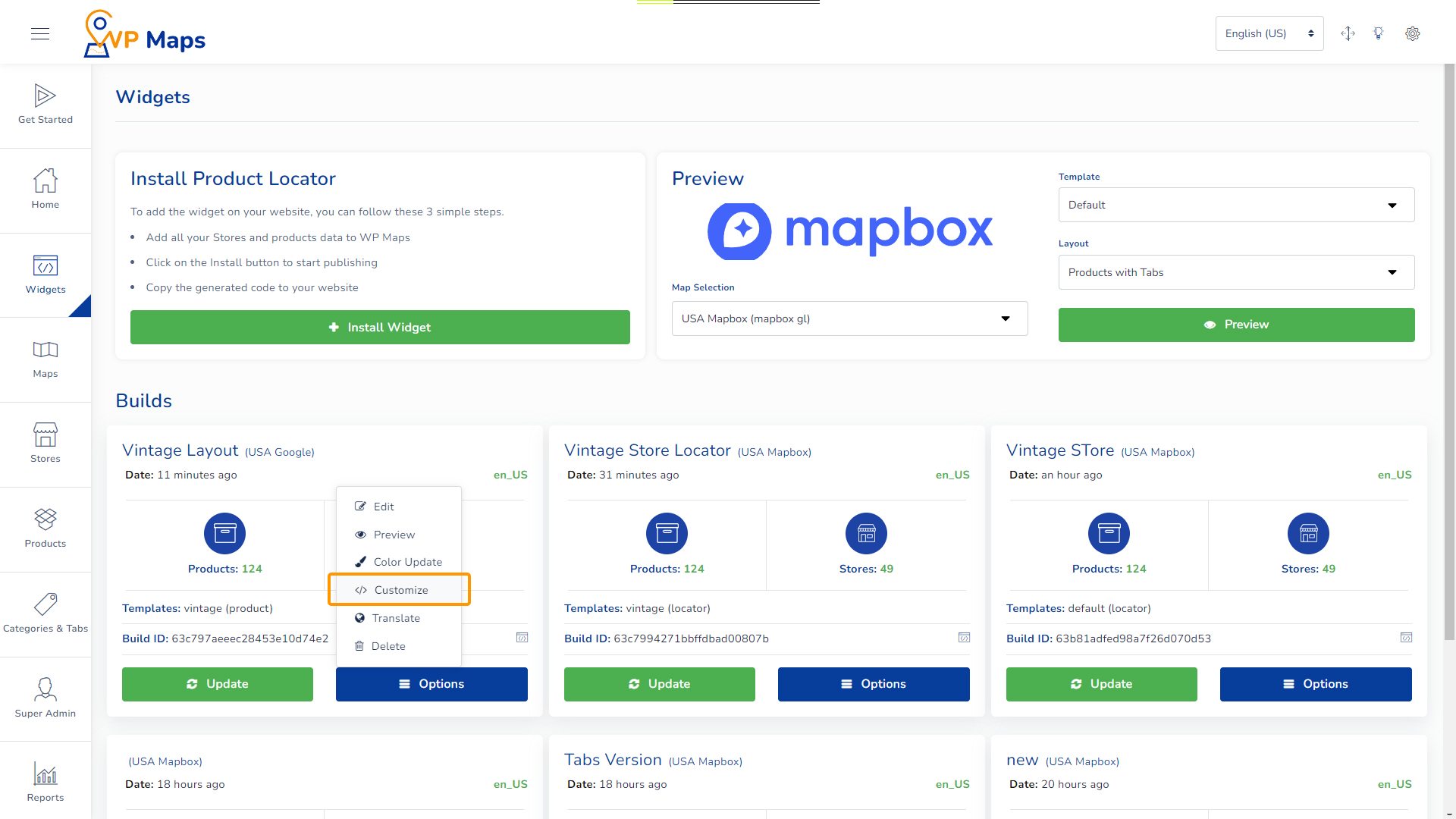Open the Template dropdown showing Default
Image resolution: width=1456 pixels, height=819 pixels.
[x=1236, y=205]
